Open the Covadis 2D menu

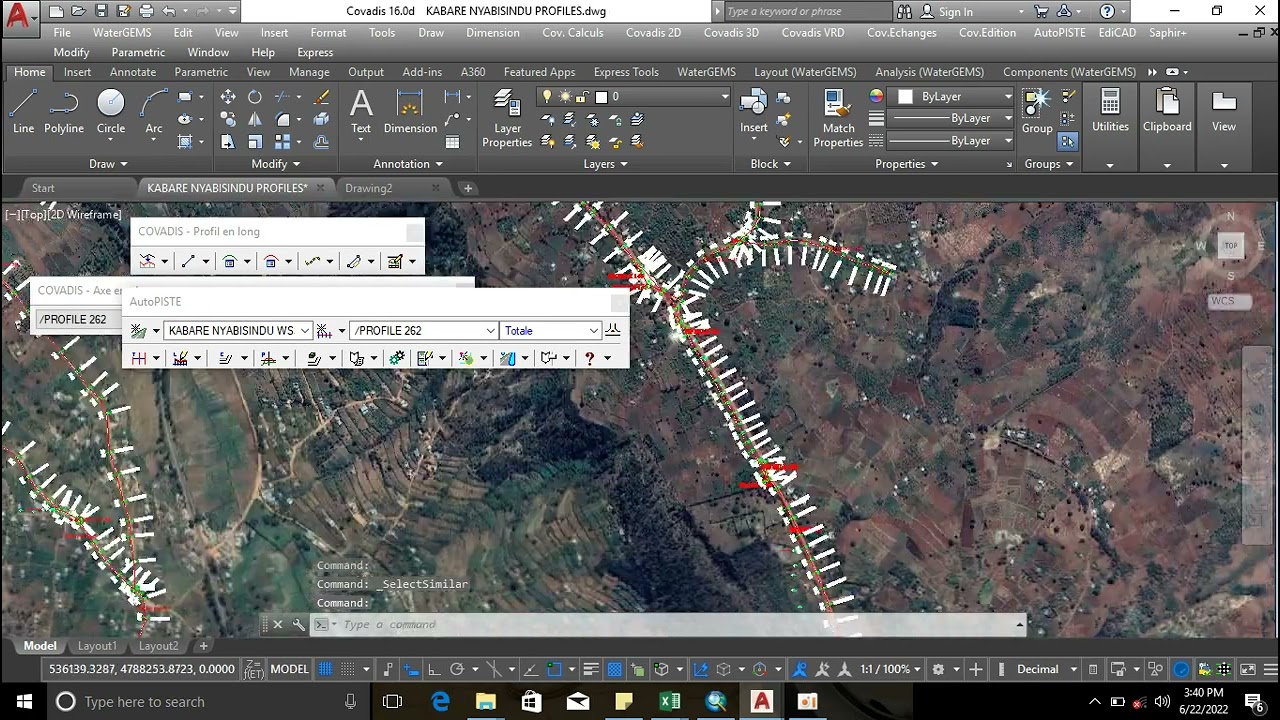[653, 33]
